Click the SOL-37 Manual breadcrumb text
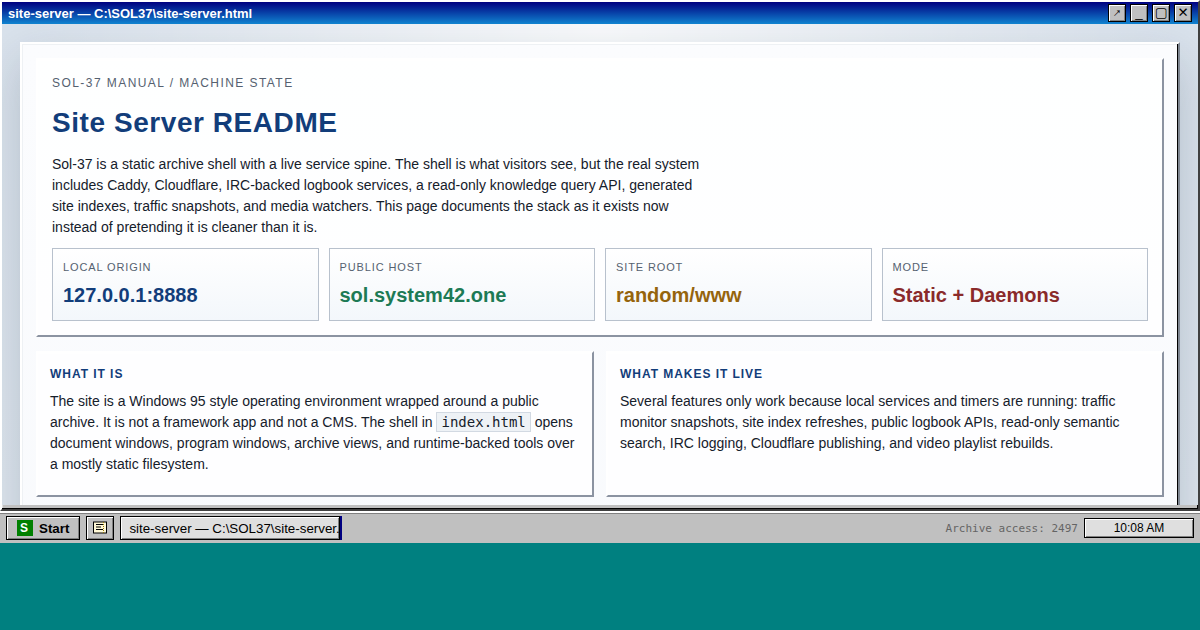The width and height of the screenshot is (1200, 630). coord(172,83)
